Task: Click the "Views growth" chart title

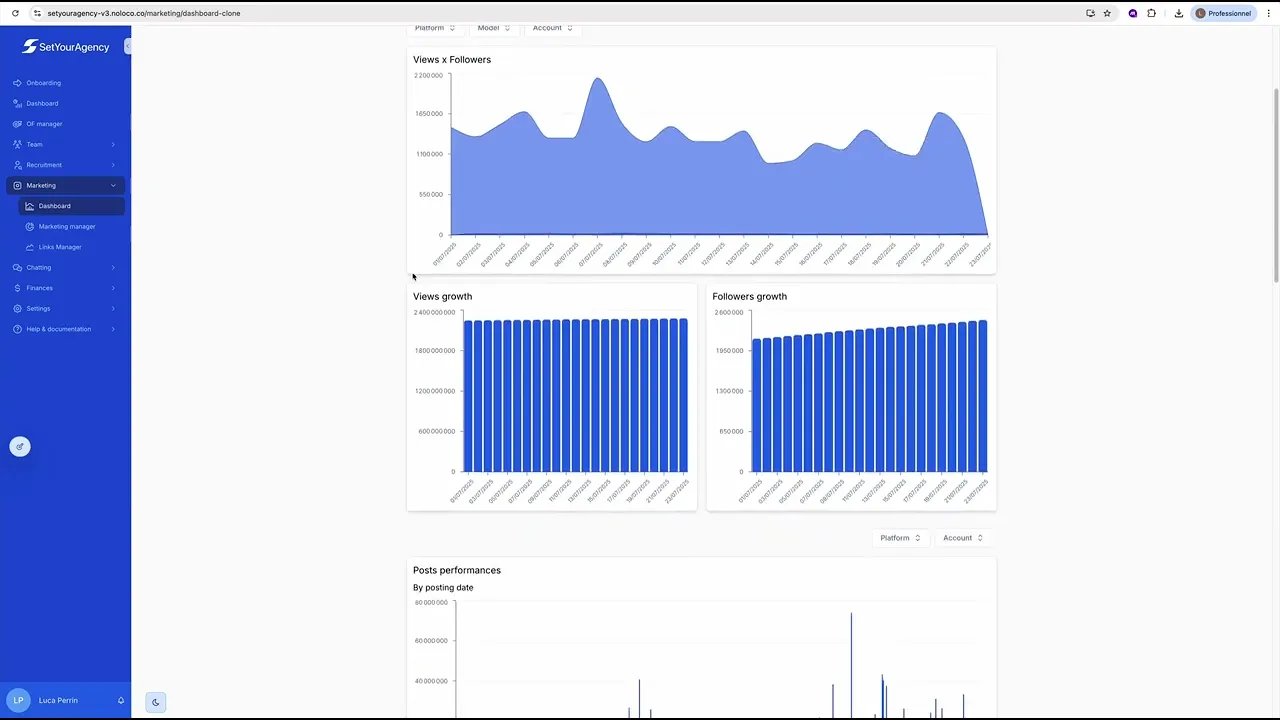Action: tap(442, 297)
